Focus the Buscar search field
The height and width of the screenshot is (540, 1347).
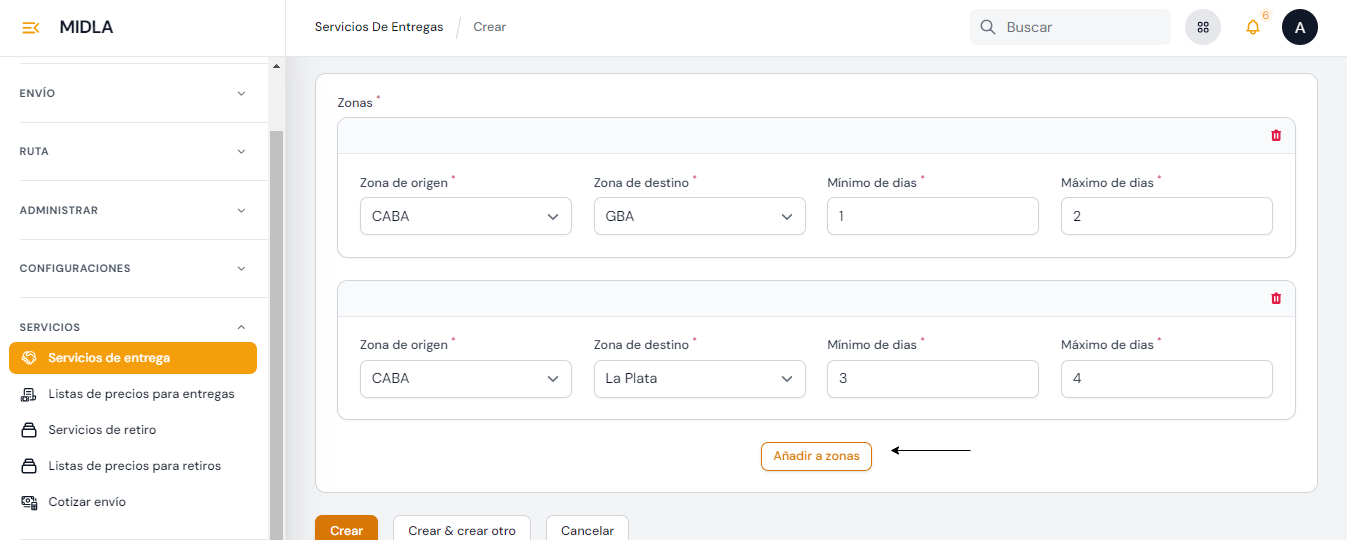[1070, 27]
